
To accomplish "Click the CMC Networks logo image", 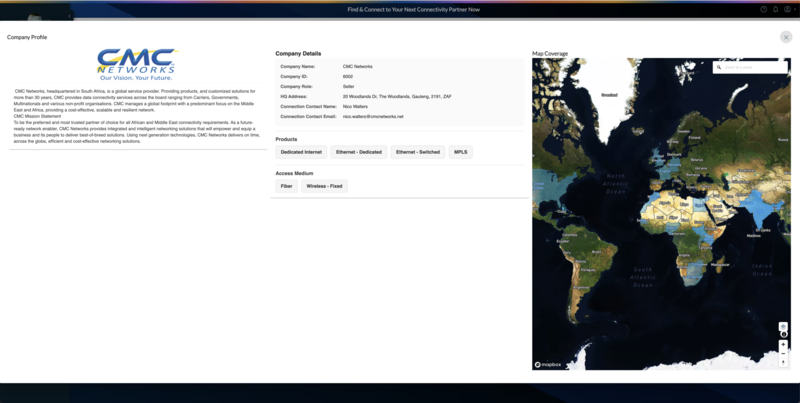I will pos(137,64).
